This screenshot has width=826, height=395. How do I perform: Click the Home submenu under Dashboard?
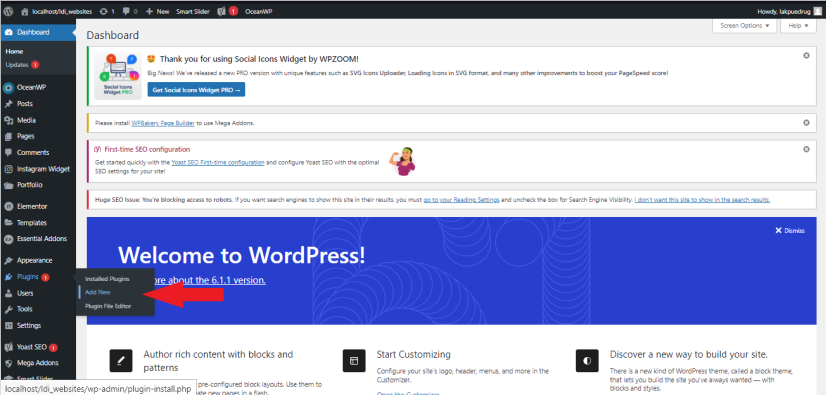pos(14,52)
